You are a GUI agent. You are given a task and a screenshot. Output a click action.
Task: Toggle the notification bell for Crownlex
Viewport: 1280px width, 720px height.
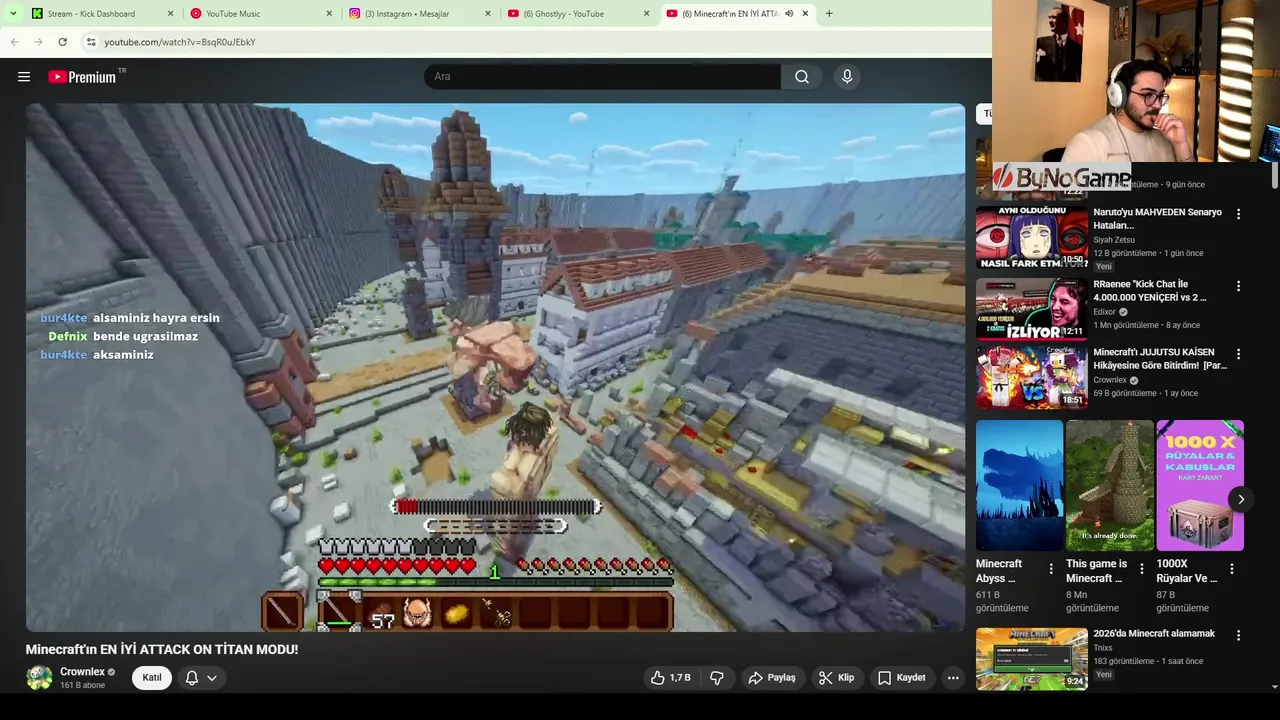(x=192, y=678)
